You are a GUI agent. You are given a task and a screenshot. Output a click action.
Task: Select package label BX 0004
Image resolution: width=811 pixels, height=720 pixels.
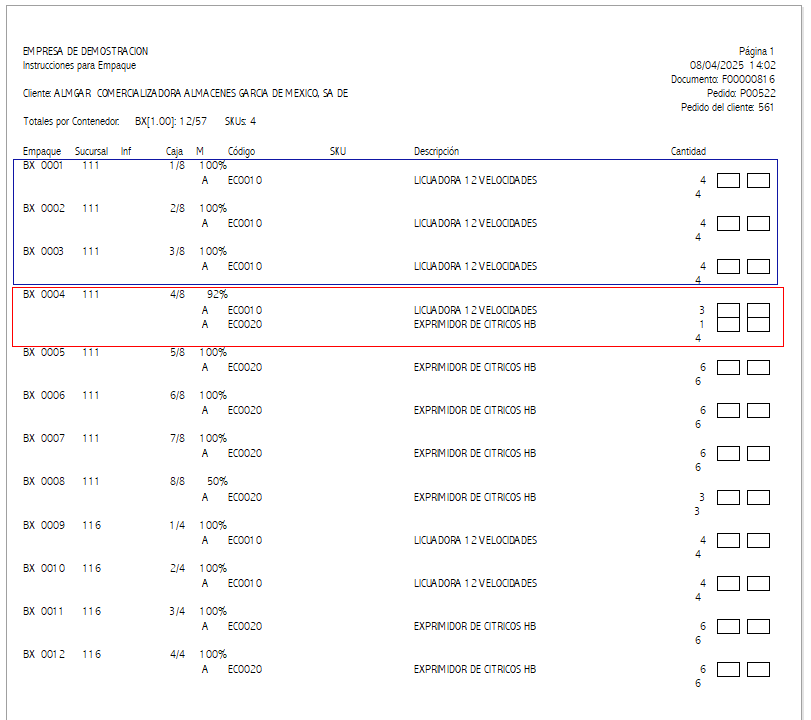click(x=44, y=294)
